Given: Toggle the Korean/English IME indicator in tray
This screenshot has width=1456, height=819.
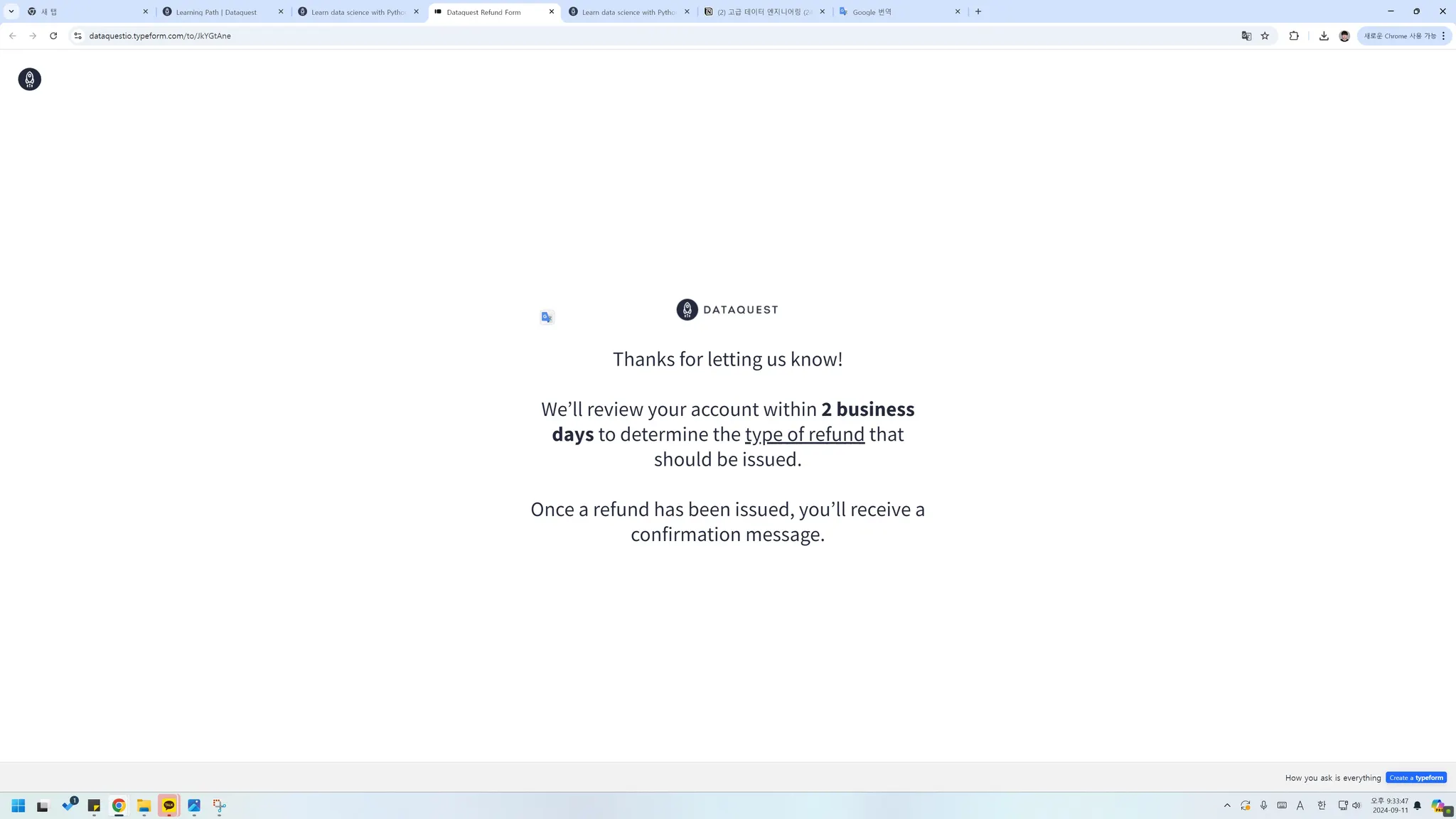Looking at the screenshot, I should point(1321,805).
